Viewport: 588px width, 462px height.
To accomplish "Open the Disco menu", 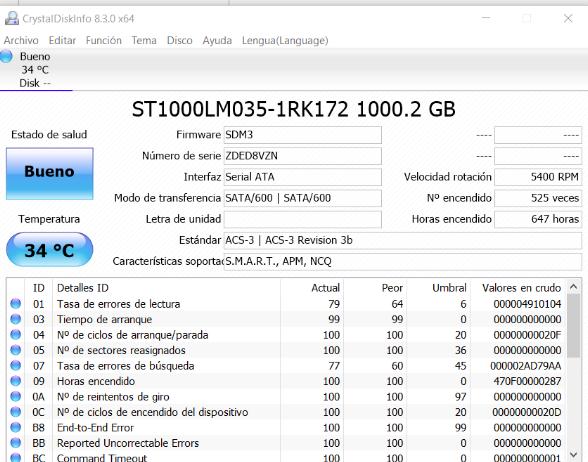I will click(180, 40).
